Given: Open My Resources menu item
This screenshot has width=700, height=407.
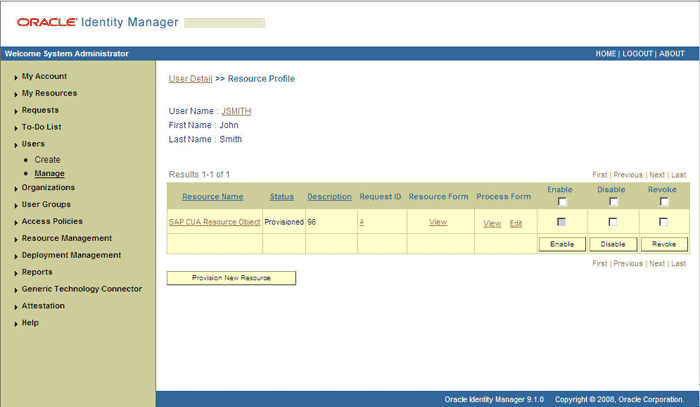Looking at the screenshot, I should (x=49, y=93).
